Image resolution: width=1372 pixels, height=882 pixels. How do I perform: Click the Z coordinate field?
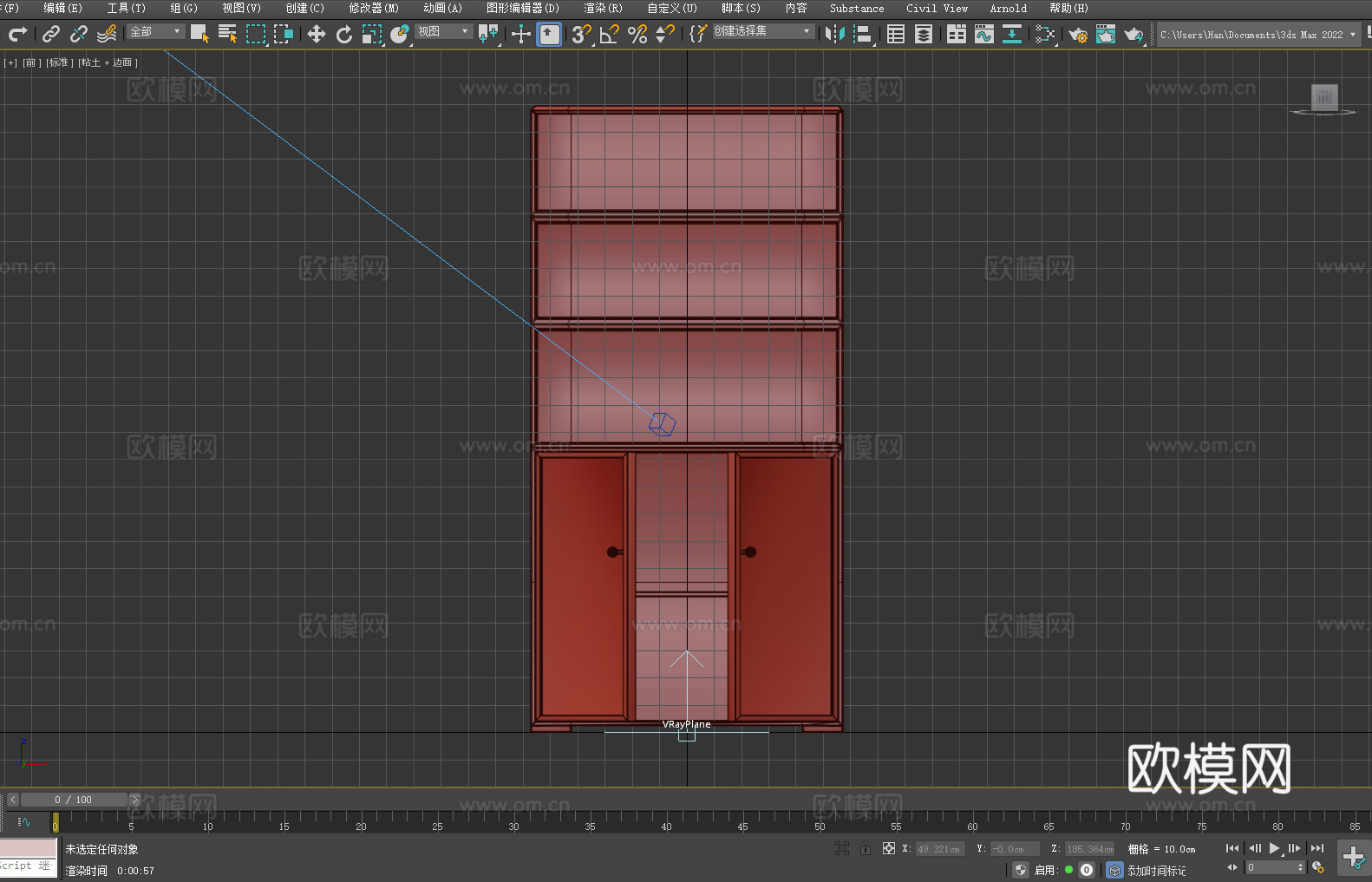point(1089,849)
